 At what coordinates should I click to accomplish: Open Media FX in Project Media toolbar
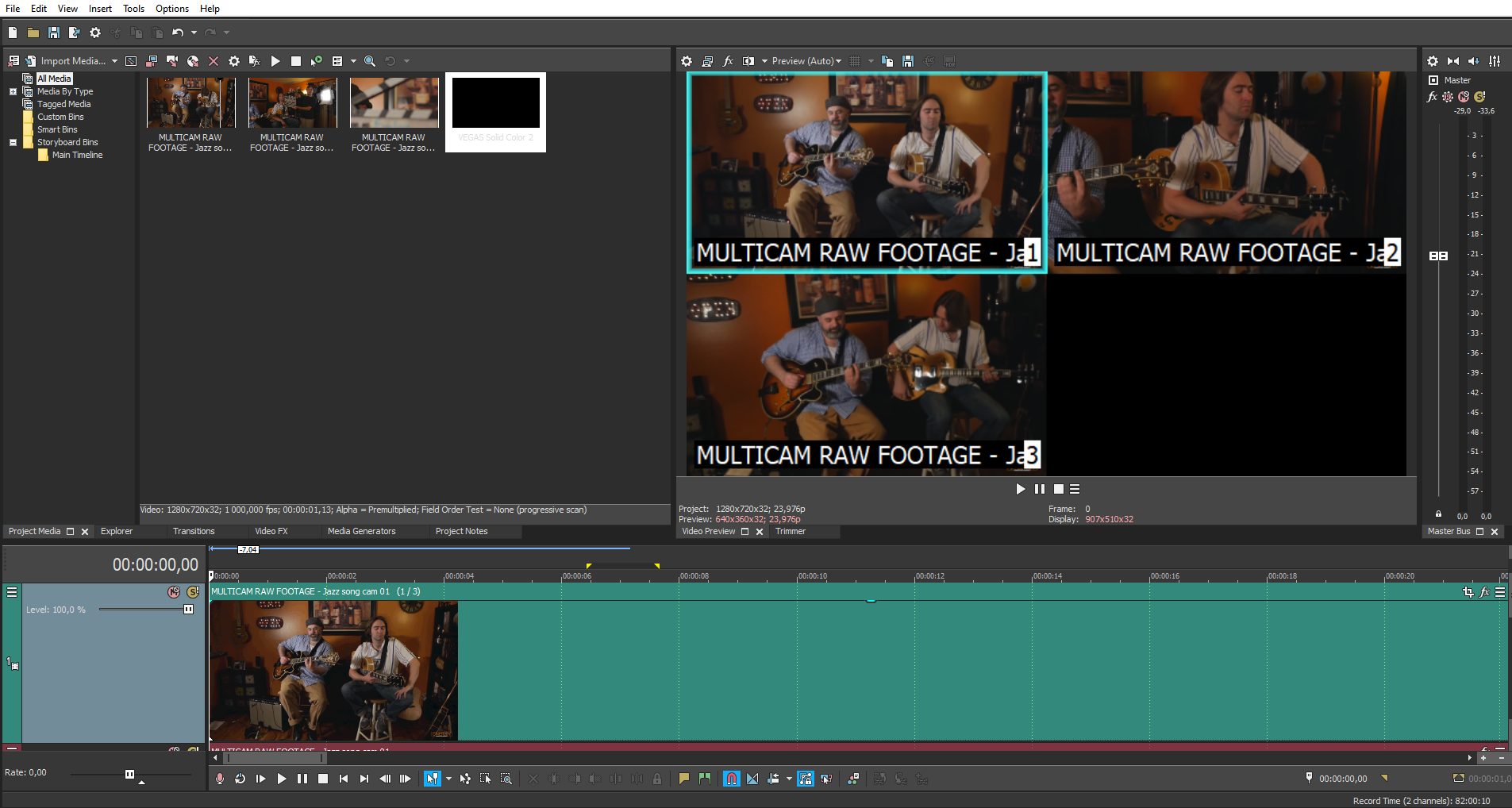pos(254,61)
